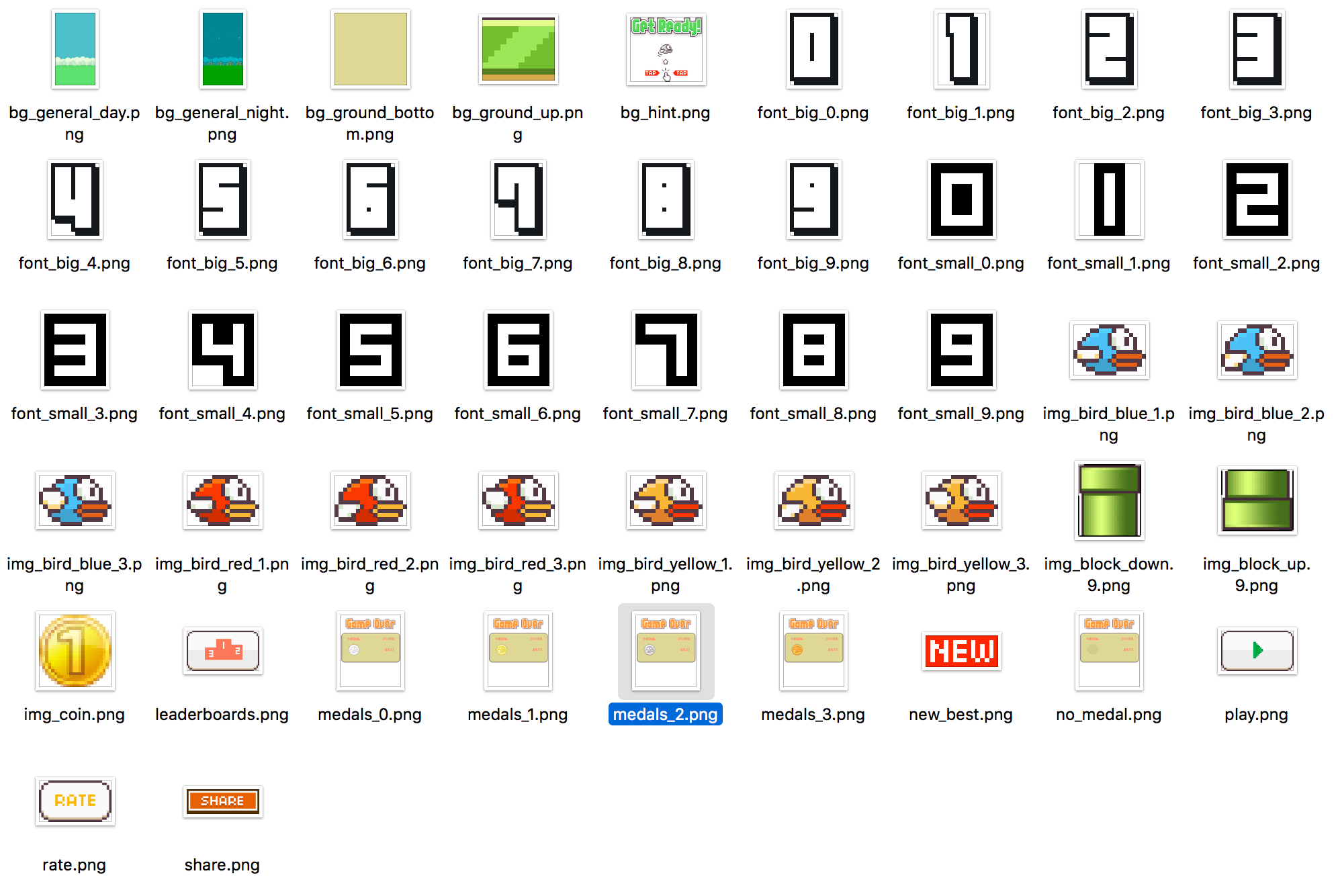This screenshot has height=896, width=1338.
Task: Select the rate.png RATE button image
Action: pyautogui.click(x=75, y=801)
